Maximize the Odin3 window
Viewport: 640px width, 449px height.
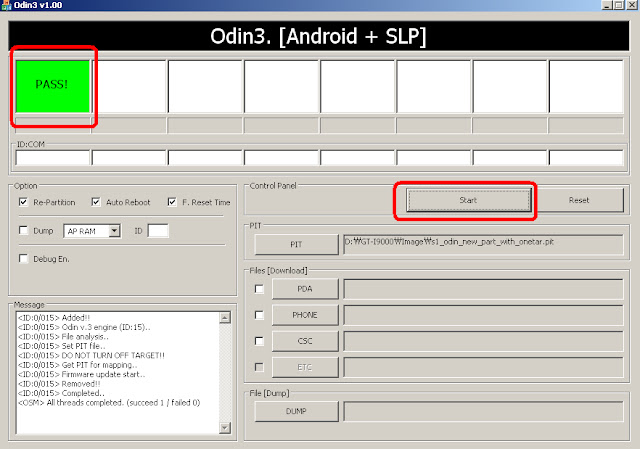(x=619, y=5)
